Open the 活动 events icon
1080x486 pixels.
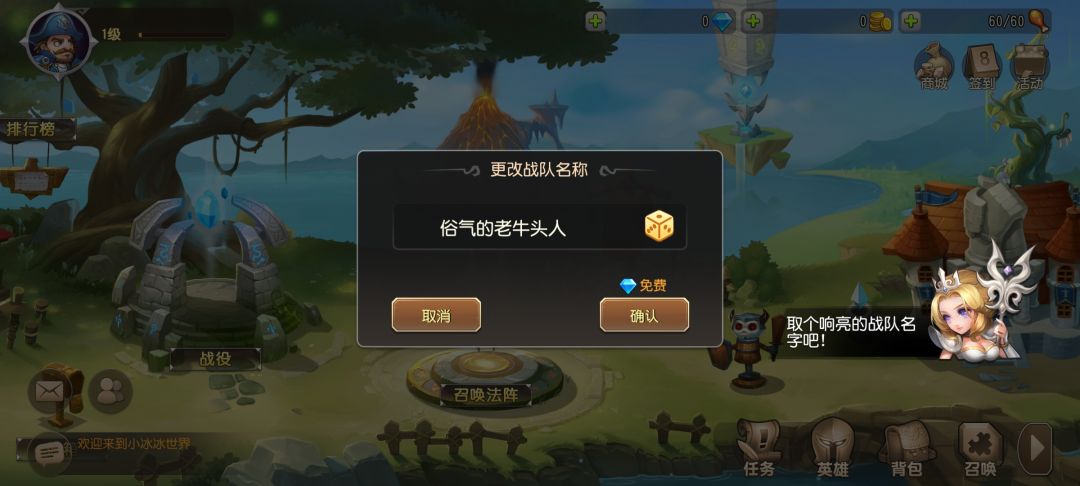point(1030,67)
